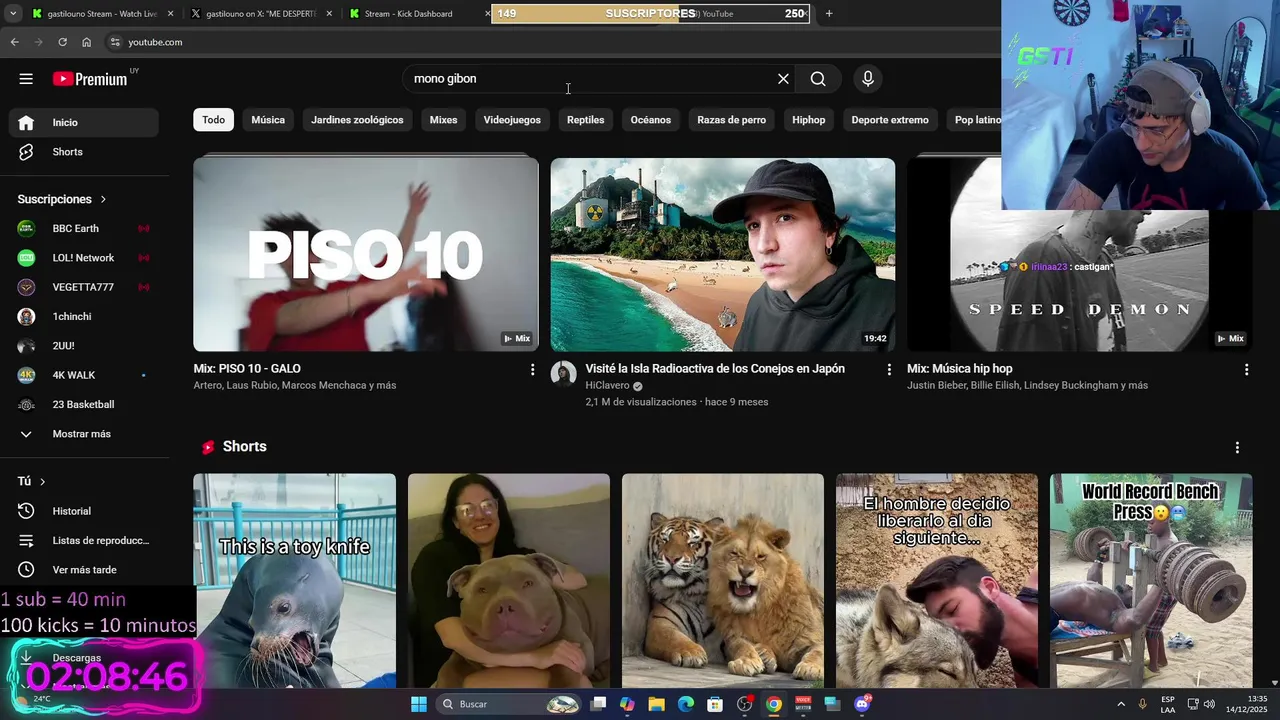Open the 23 Basketball channel
The width and height of the screenshot is (1280, 720).
pyautogui.click(x=84, y=405)
